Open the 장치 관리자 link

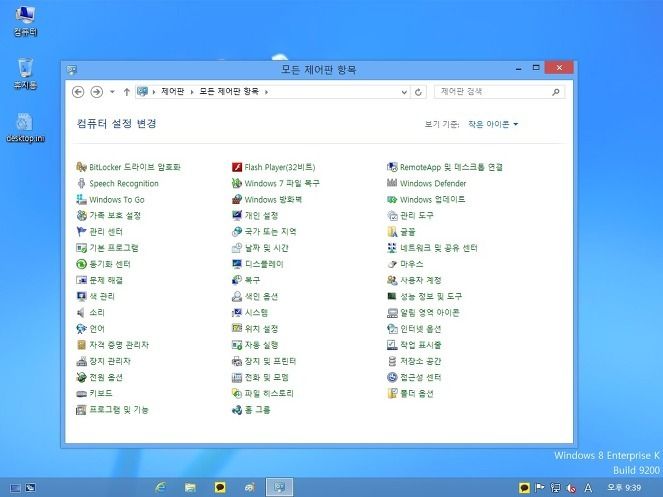(110, 361)
